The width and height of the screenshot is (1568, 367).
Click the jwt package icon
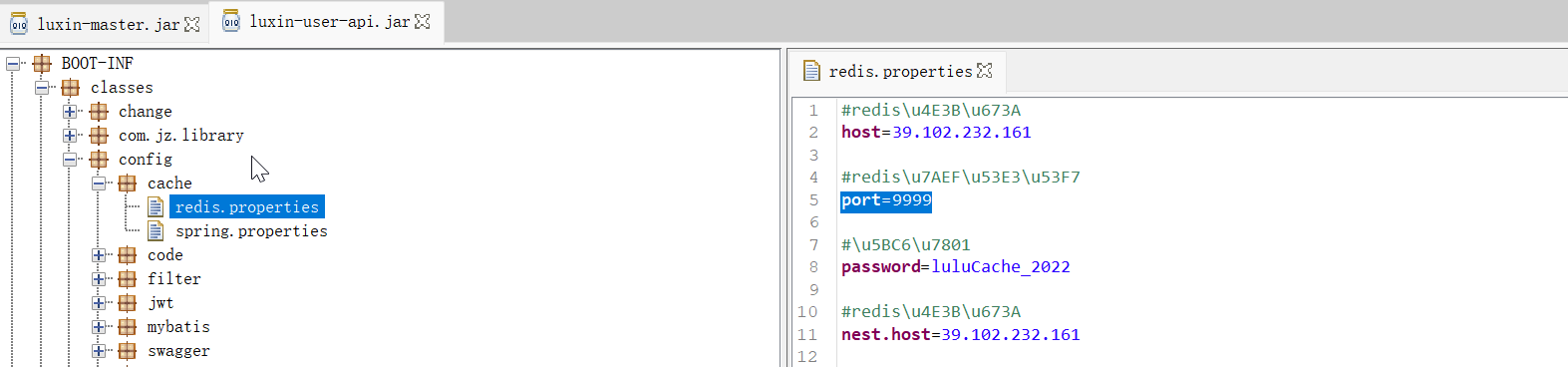pyautogui.click(x=128, y=303)
